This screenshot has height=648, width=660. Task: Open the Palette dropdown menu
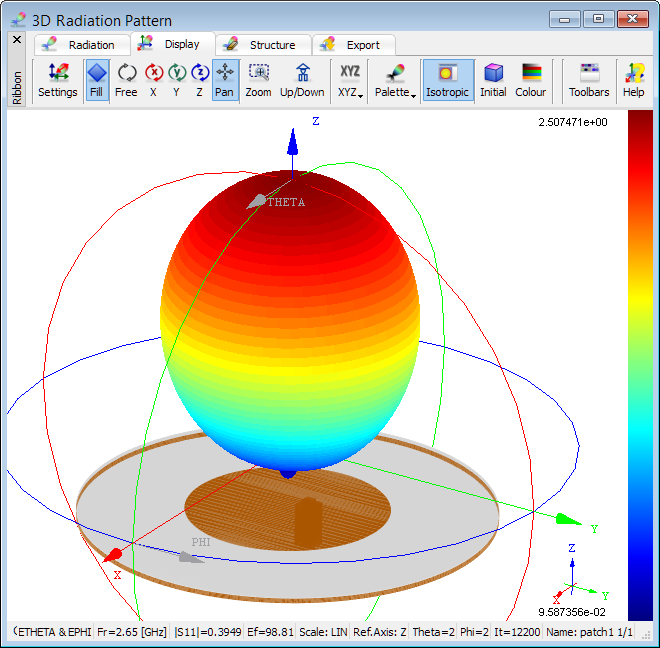click(x=395, y=80)
